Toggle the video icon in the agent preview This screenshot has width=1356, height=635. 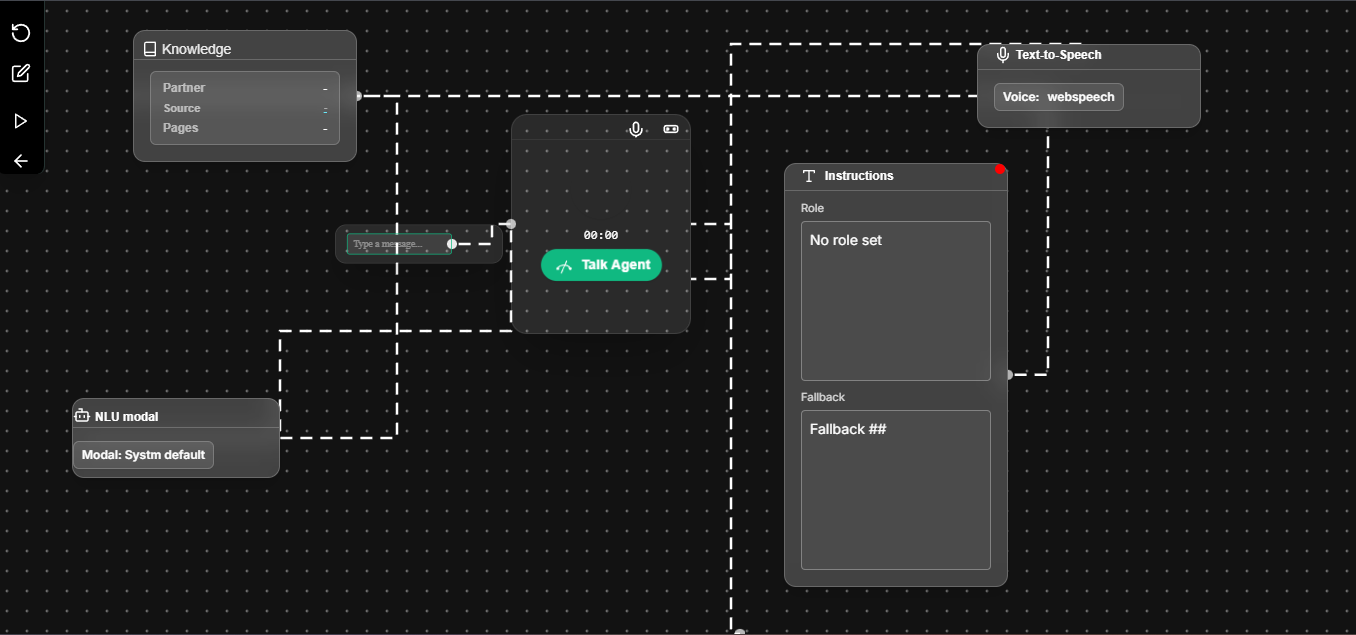pos(670,129)
